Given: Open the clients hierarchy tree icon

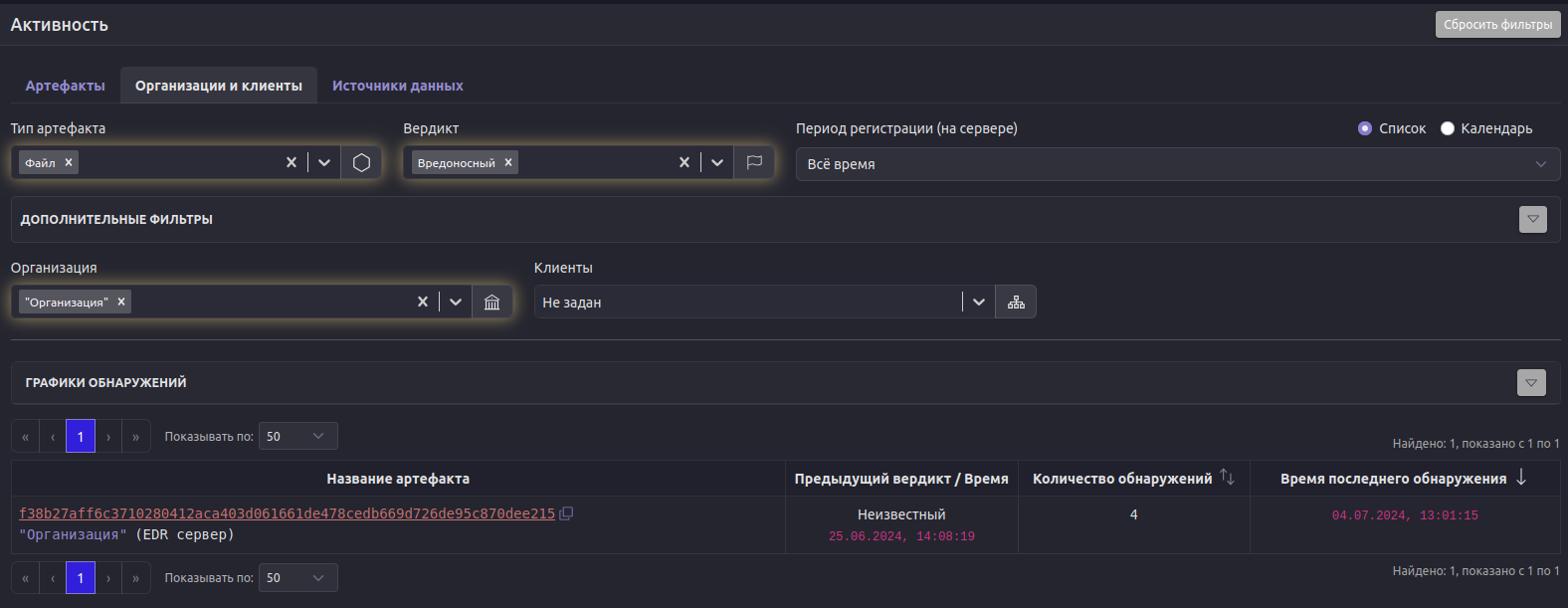Looking at the screenshot, I should [x=1016, y=303].
